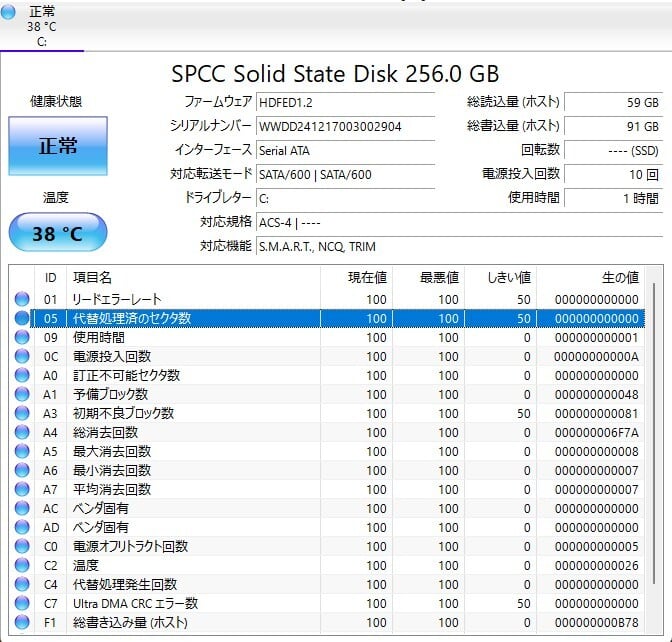Click the drive status orb at top-left
This screenshot has height=642, width=672.
click(10, 12)
